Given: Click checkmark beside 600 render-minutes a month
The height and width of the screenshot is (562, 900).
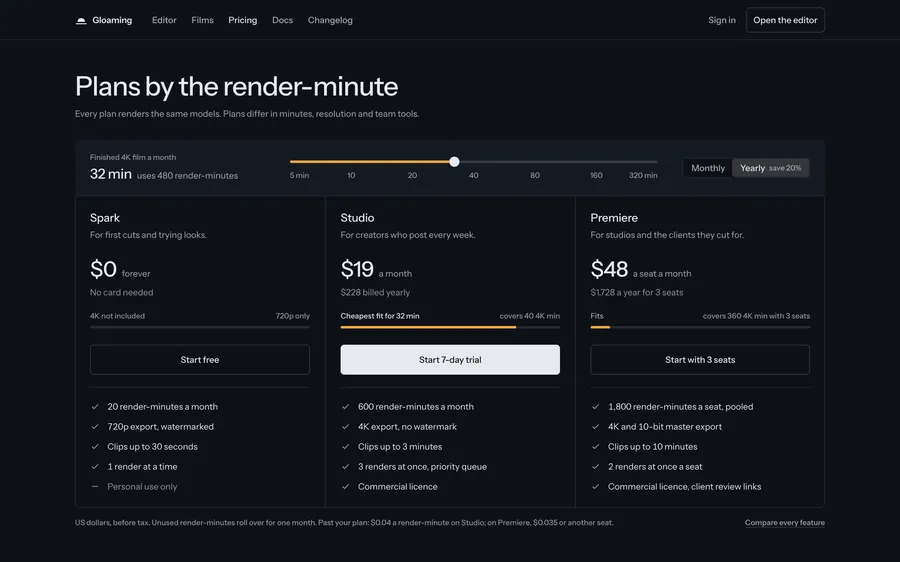Looking at the screenshot, I should [346, 406].
